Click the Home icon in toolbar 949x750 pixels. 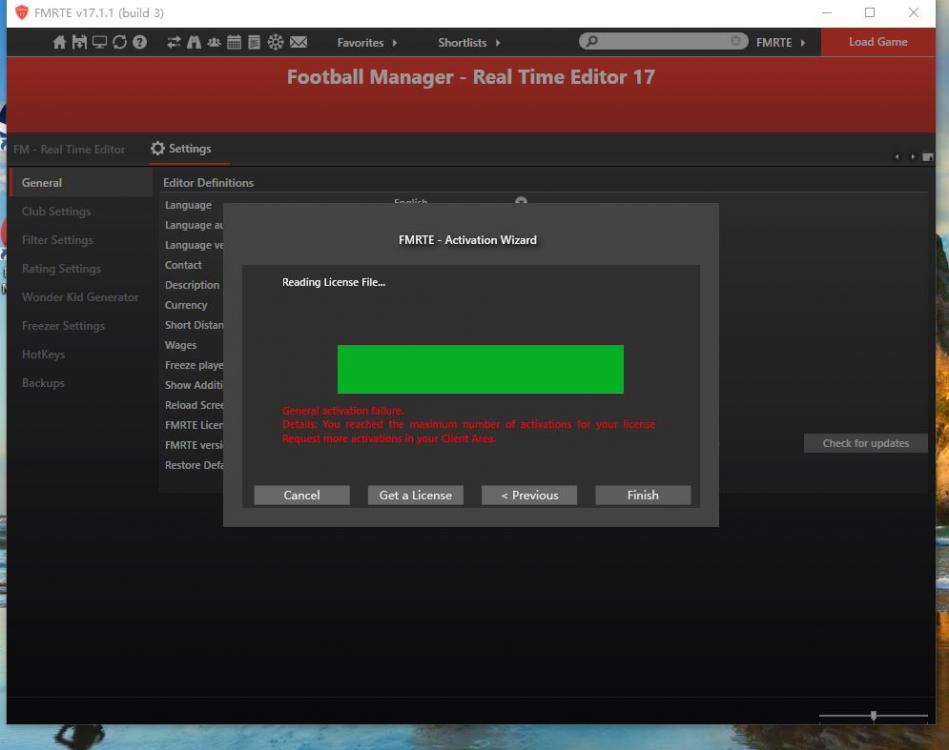click(x=59, y=42)
